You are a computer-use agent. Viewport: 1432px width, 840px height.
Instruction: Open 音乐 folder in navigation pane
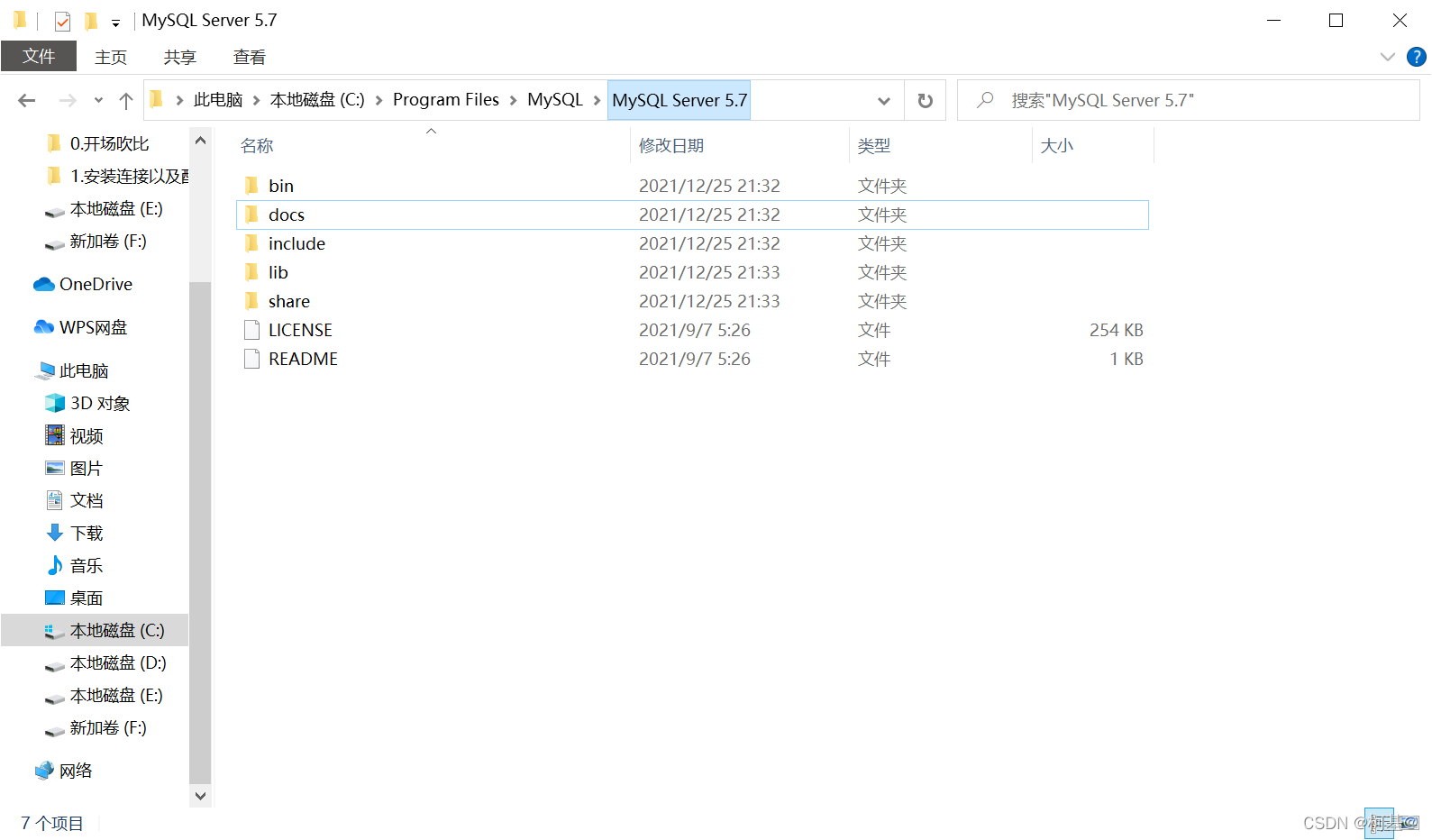coord(87,565)
